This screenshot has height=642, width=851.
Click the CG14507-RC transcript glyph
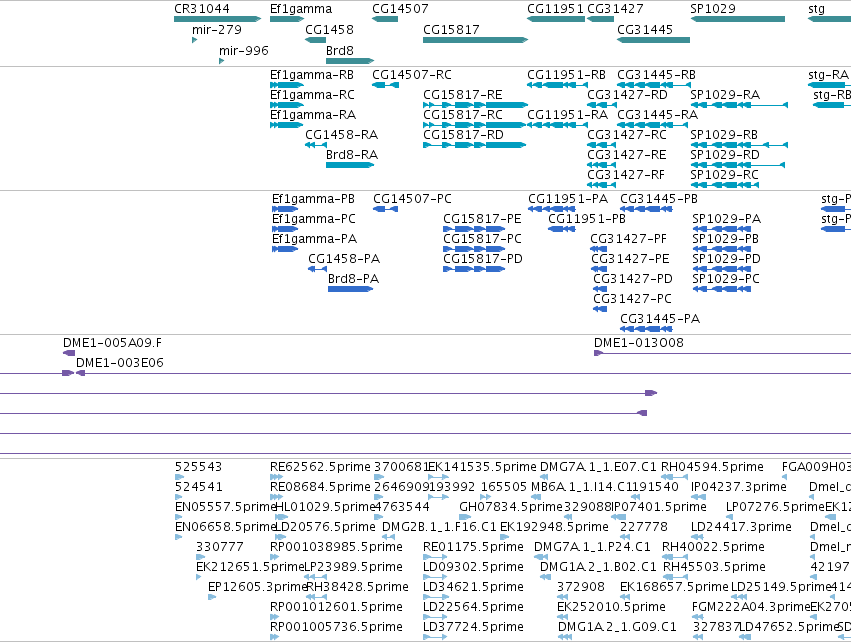pos(385,85)
